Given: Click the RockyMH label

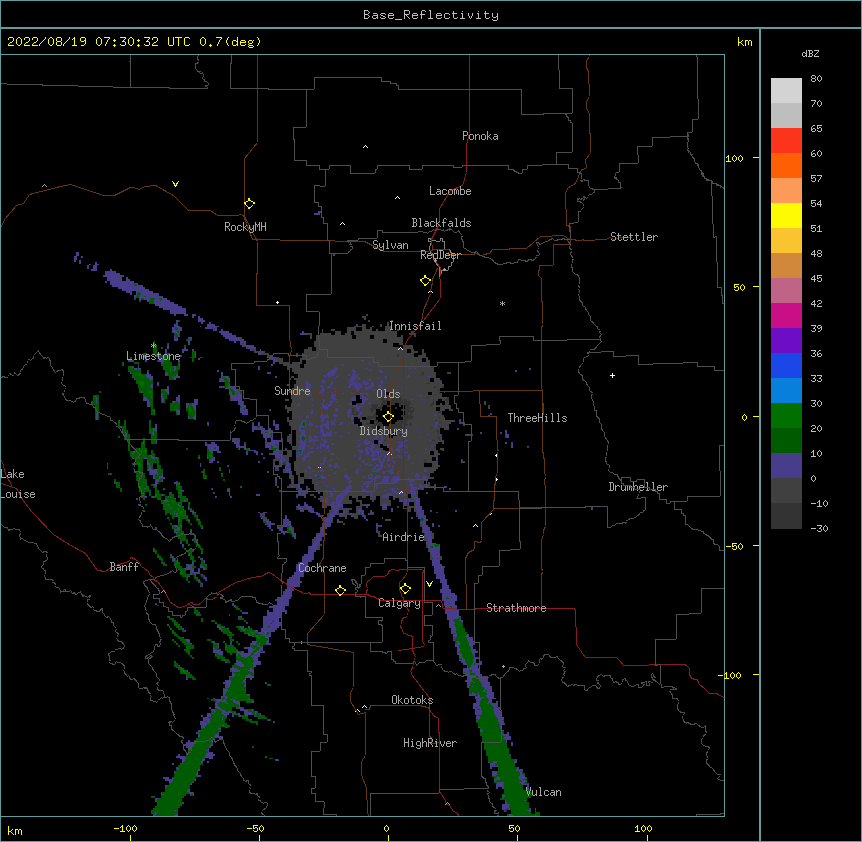Looking at the screenshot, I should click(245, 227).
